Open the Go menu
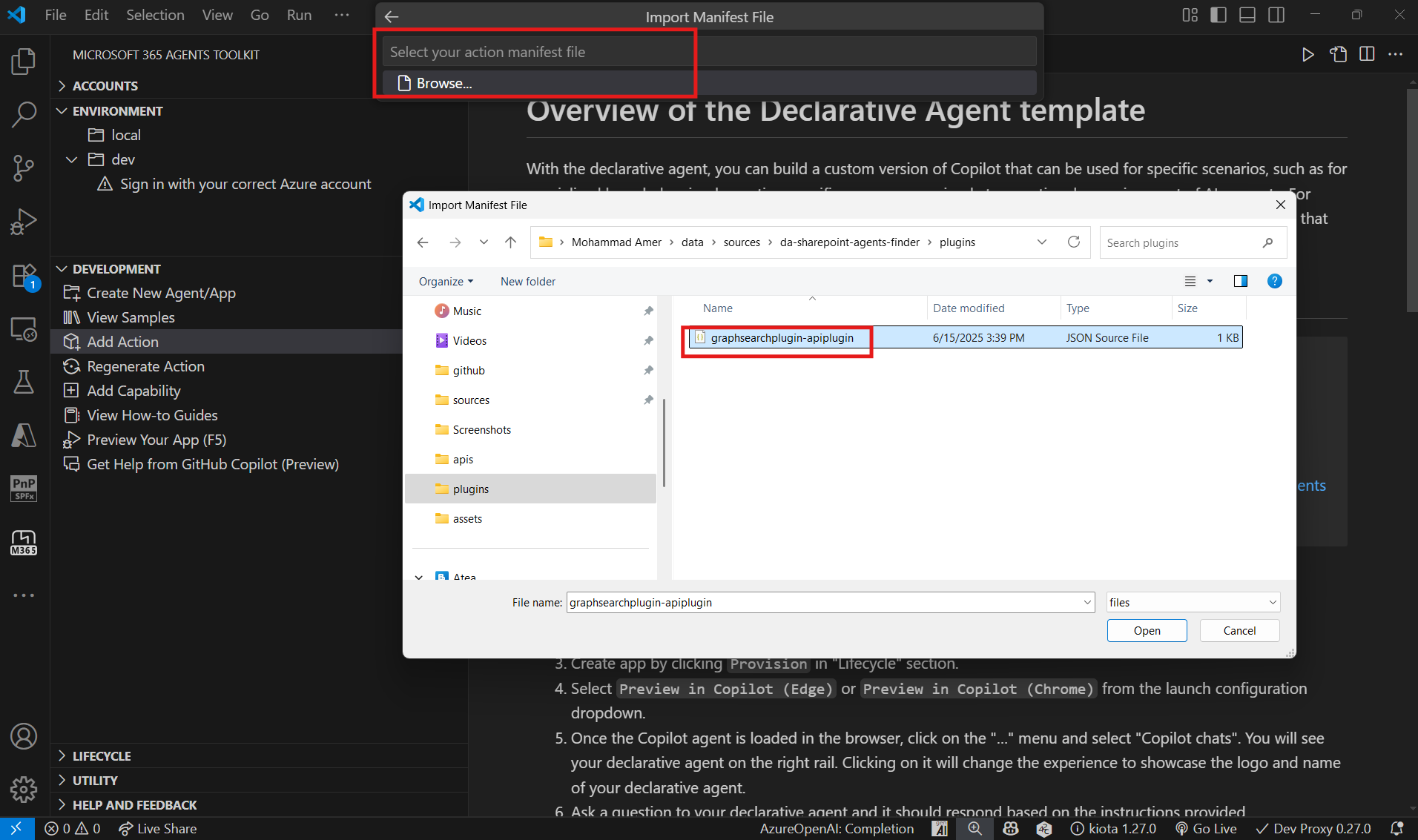The image size is (1418, 840). [x=259, y=15]
